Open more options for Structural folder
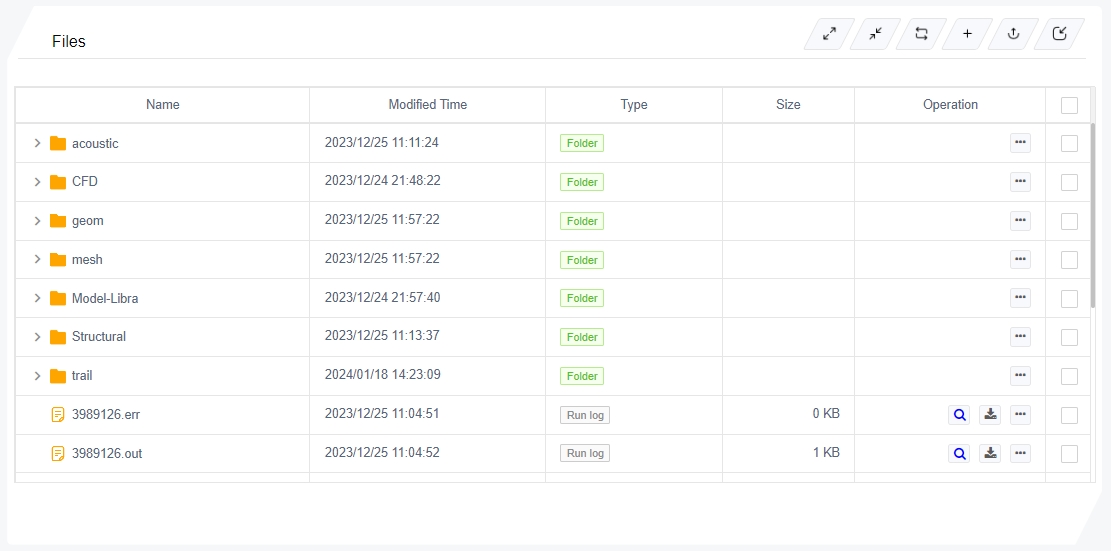This screenshot has width=1111, height=551. click(x=1020, y=336)
